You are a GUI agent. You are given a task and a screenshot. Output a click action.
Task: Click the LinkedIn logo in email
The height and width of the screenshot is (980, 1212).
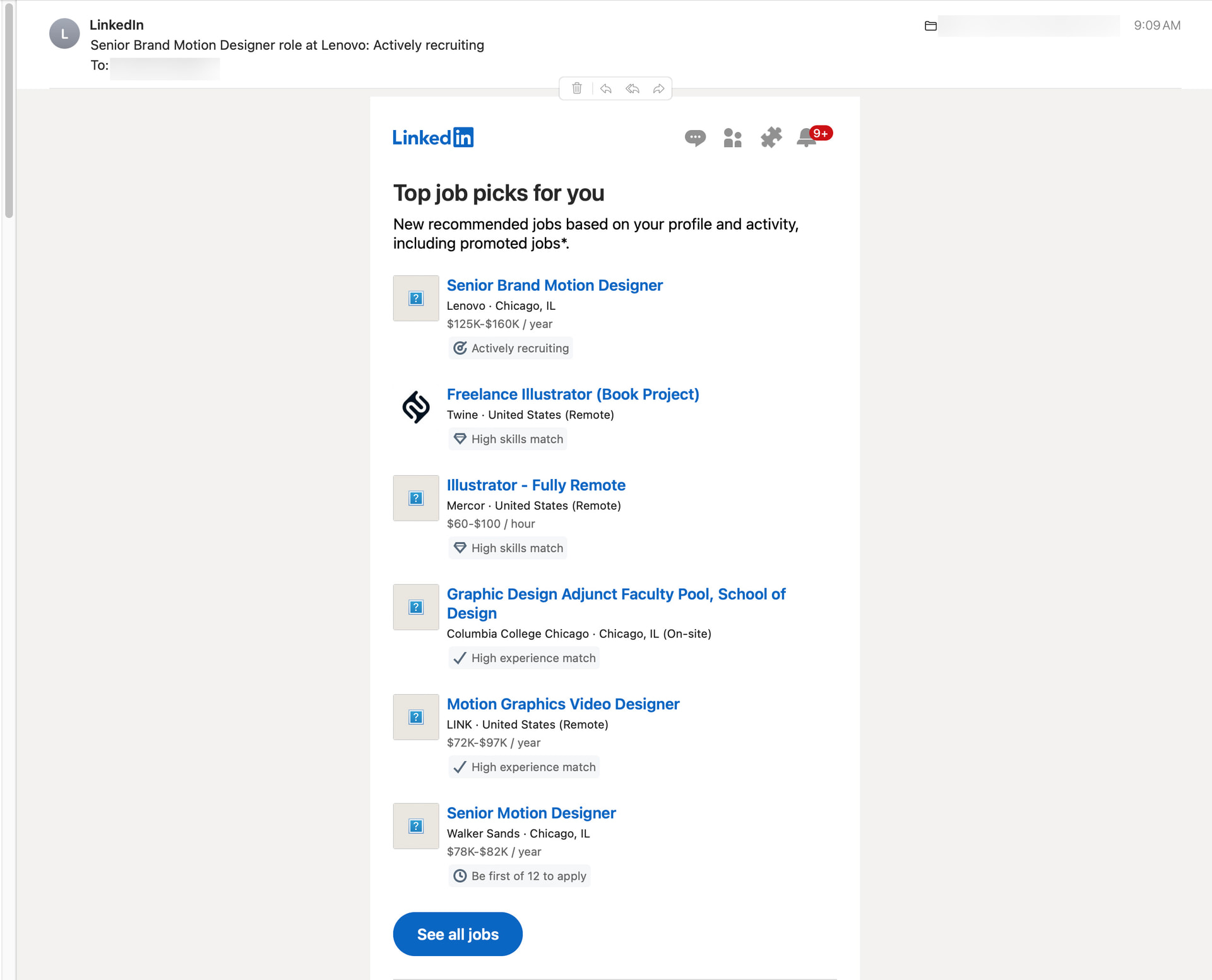[433, 138]
